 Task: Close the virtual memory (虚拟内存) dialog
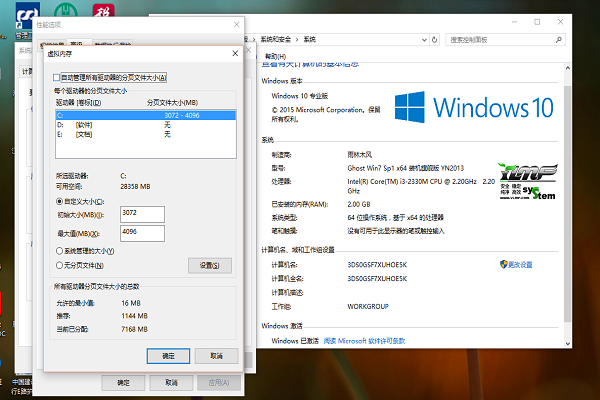pos(235,54)
